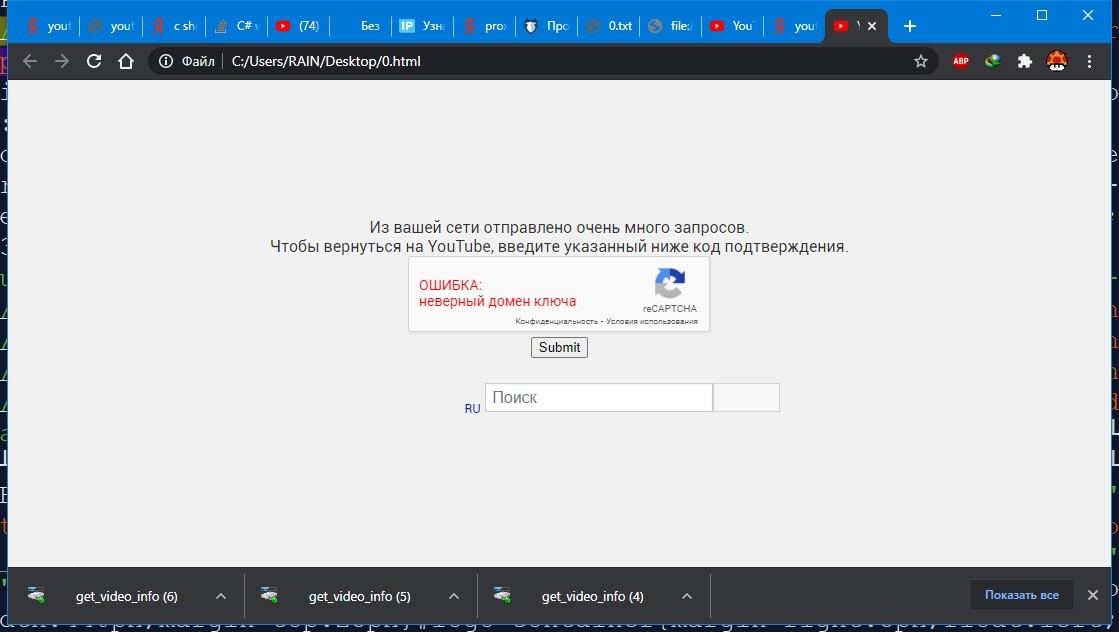Image resolution: width=1119 pixels, height=632 pixels.
Task: Switch to the '(74)' YouTube tab
Action: tap(298, 26)
